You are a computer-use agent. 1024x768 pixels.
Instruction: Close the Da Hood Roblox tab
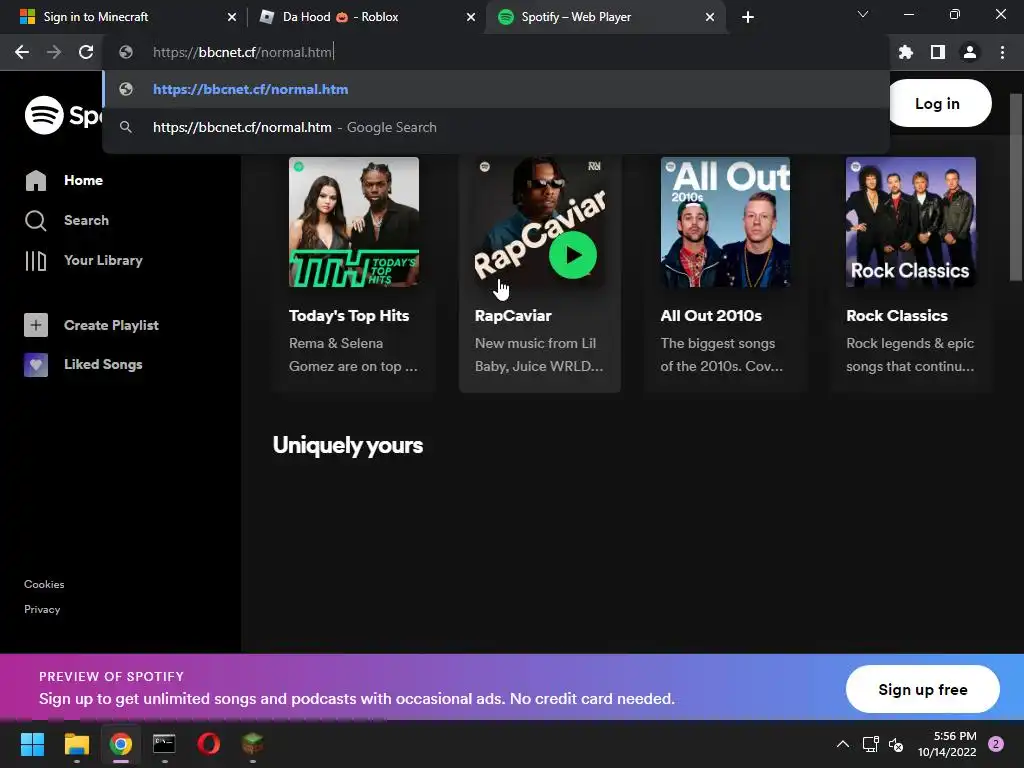point(471,17)
